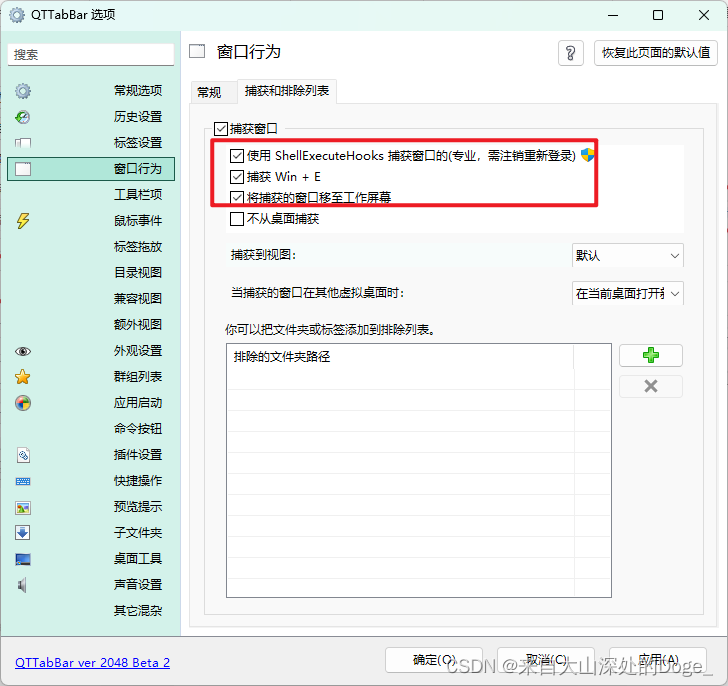
Task: Select the 捕获和排除列表 tab
Action: click(287, 91)
